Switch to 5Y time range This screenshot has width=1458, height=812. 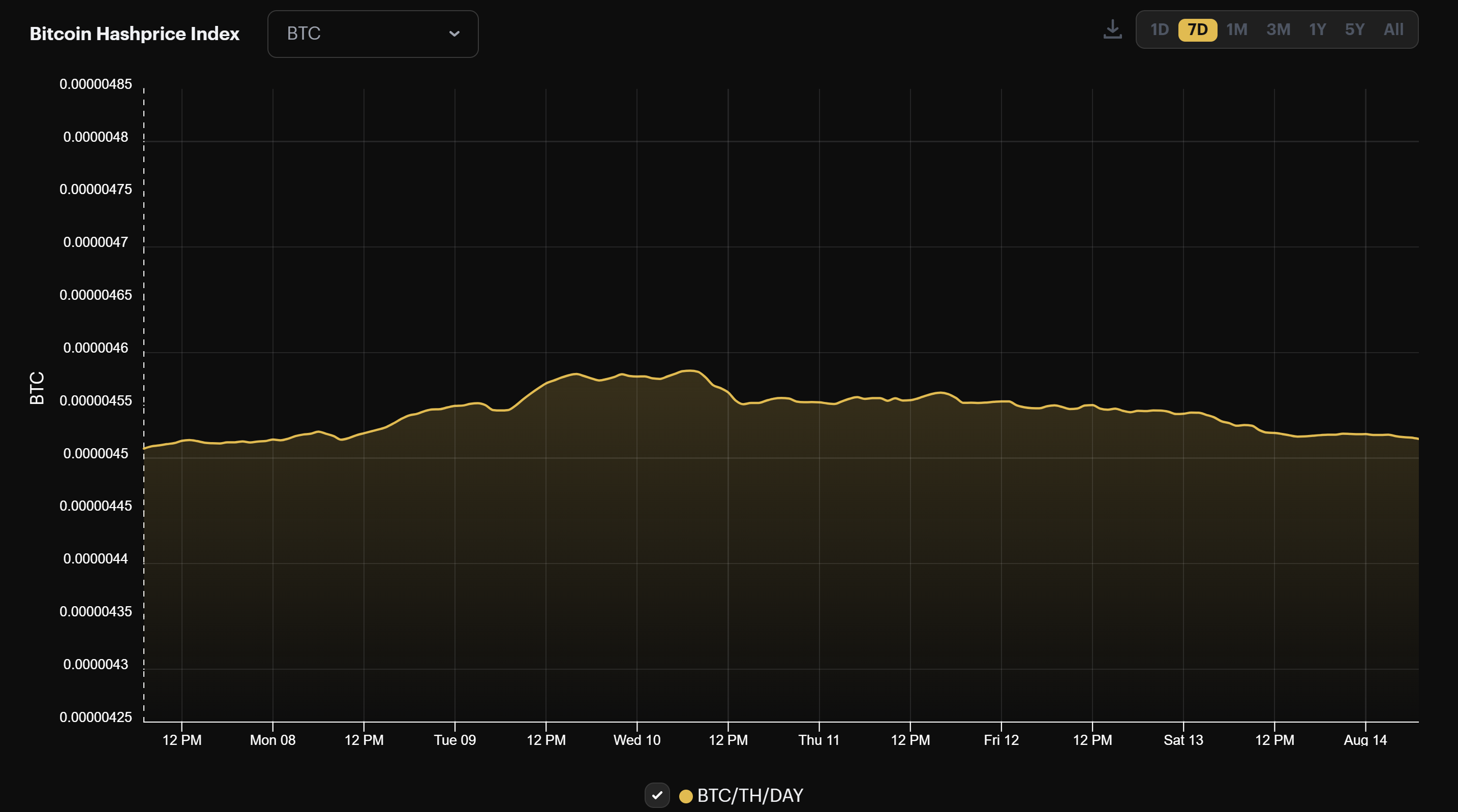[1354, 30]
